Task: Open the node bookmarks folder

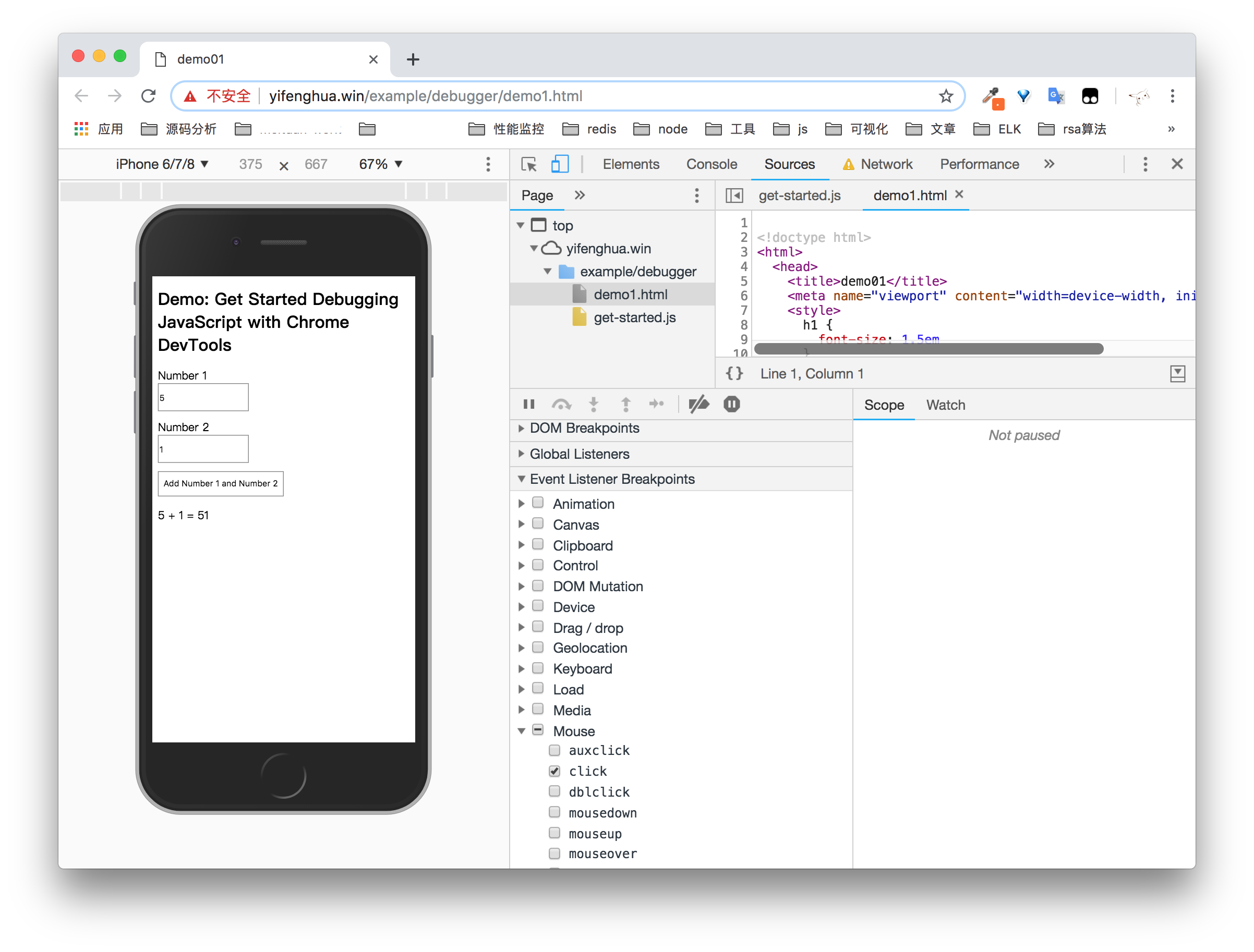Action: tap(660, 129)
